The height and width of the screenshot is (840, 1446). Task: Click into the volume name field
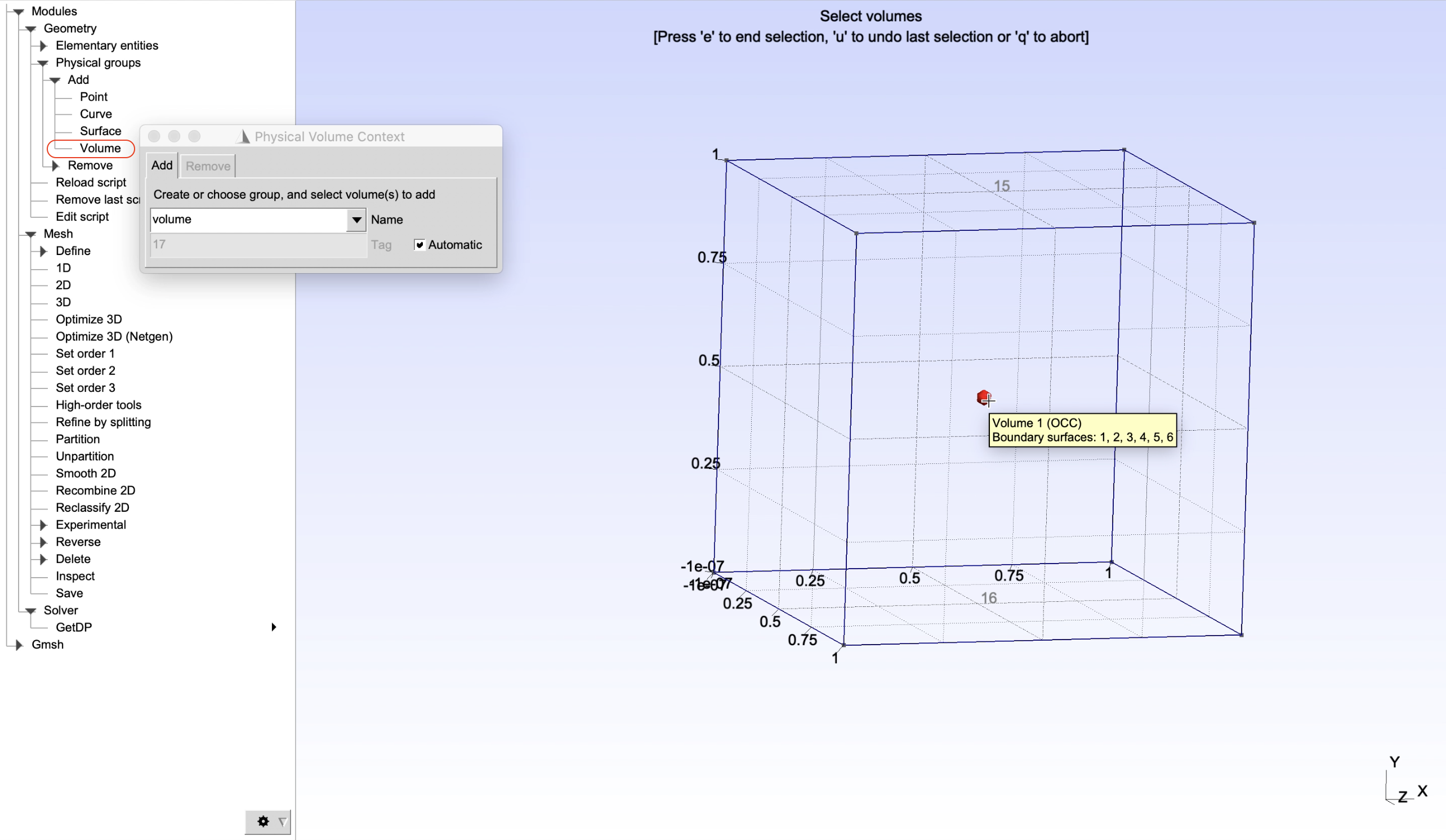[248, 220]
